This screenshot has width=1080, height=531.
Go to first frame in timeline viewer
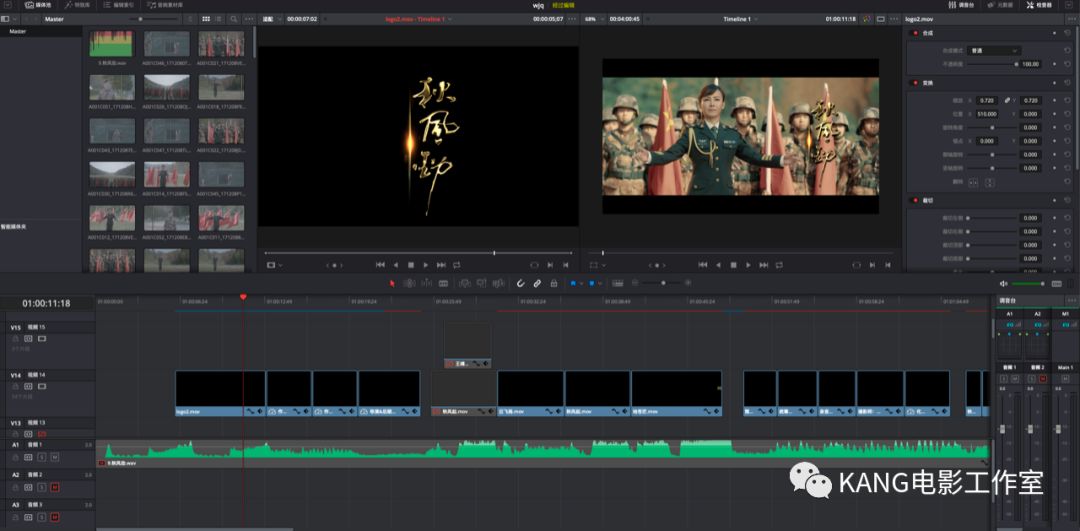tap(703, 264)
